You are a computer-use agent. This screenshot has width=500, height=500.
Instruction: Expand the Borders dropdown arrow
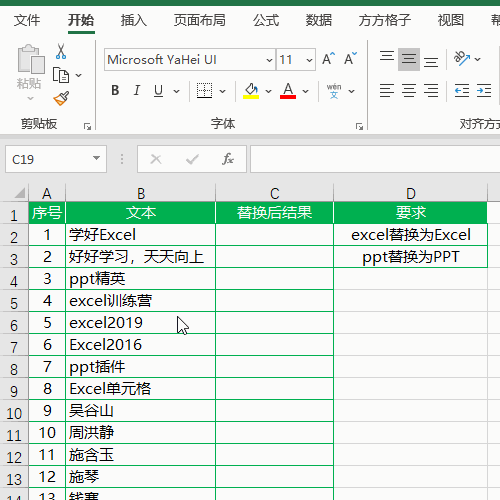point(222,91)
